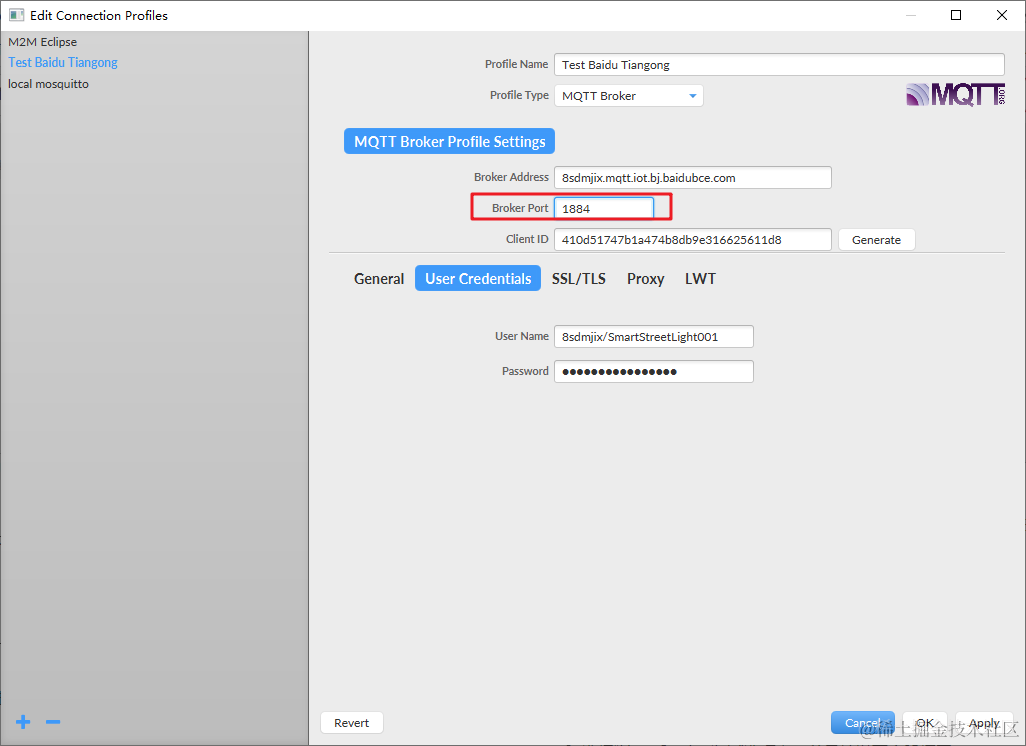Viewport: 1026px width, 746px height.
Task: Focus the Client ID text field
Action: pos(693,240)
